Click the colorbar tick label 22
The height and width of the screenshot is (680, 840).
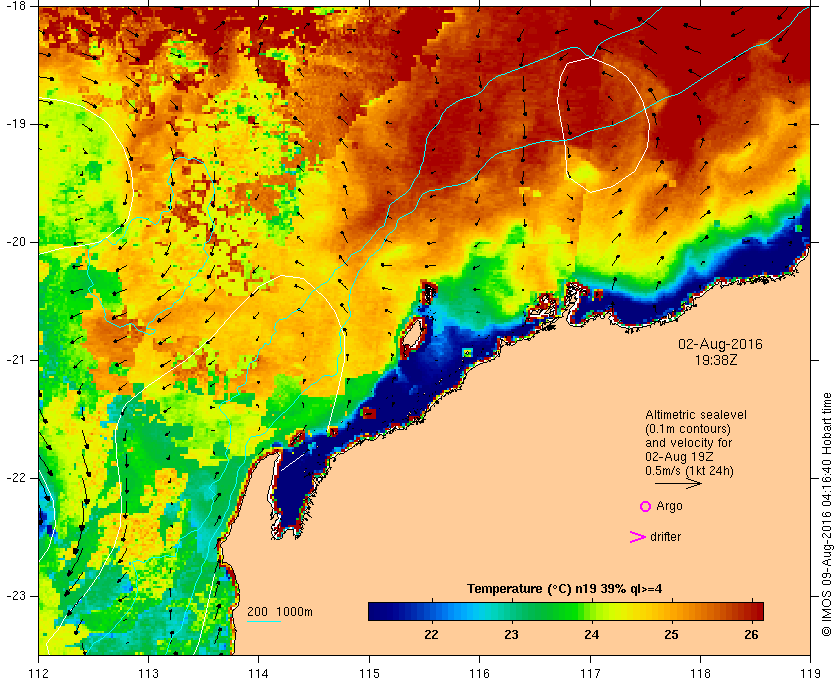click(x=431, y=635)
